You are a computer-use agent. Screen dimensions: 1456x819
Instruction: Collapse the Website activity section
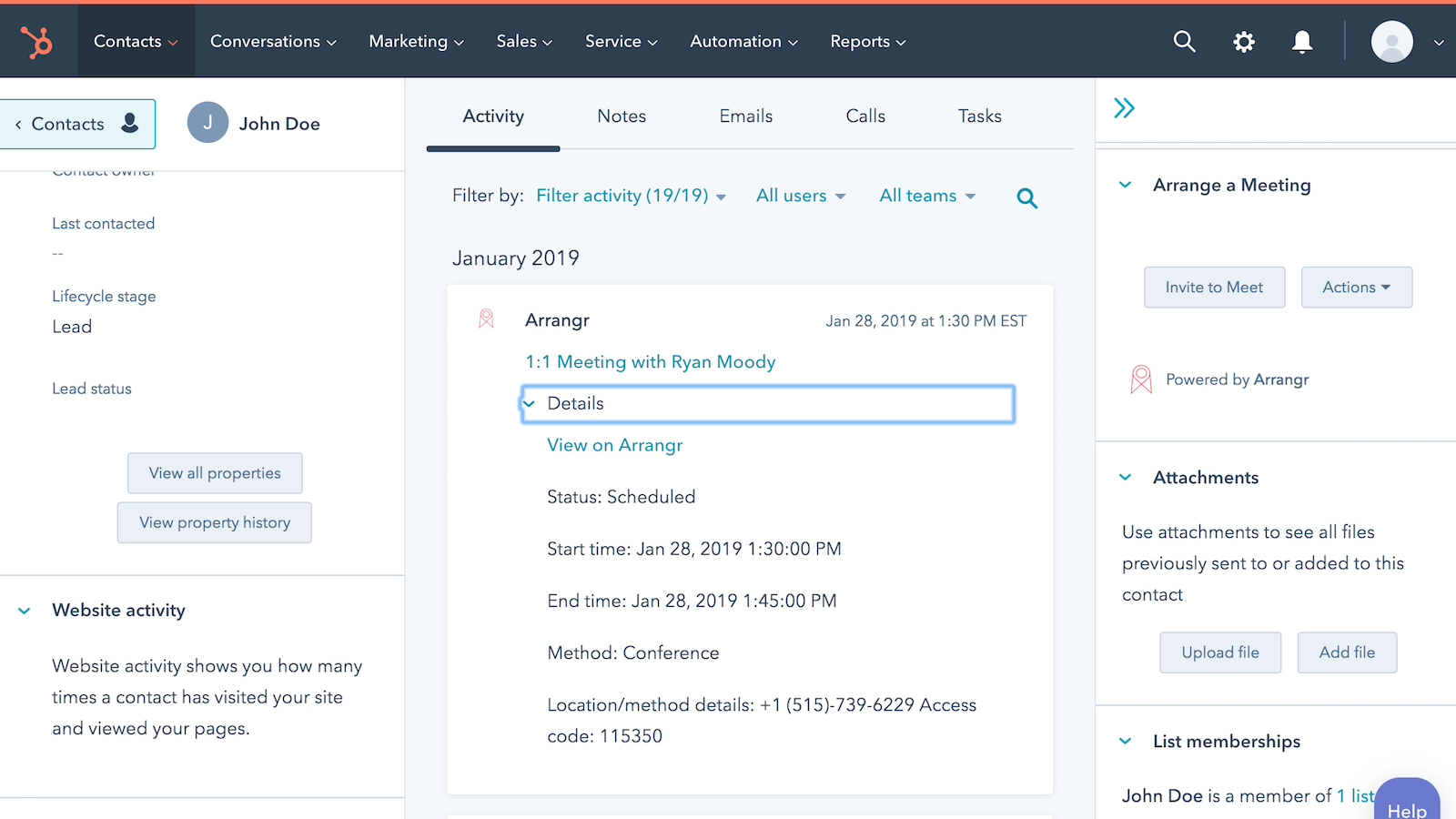point(24,611)
